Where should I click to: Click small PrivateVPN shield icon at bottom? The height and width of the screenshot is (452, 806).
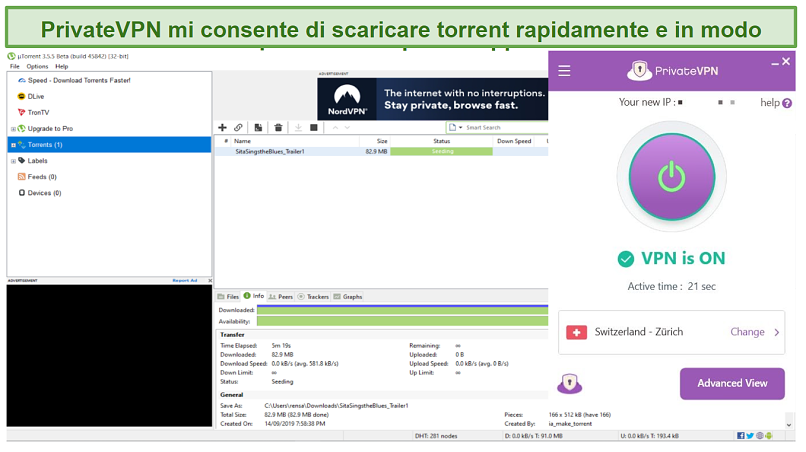click(570, 383)
